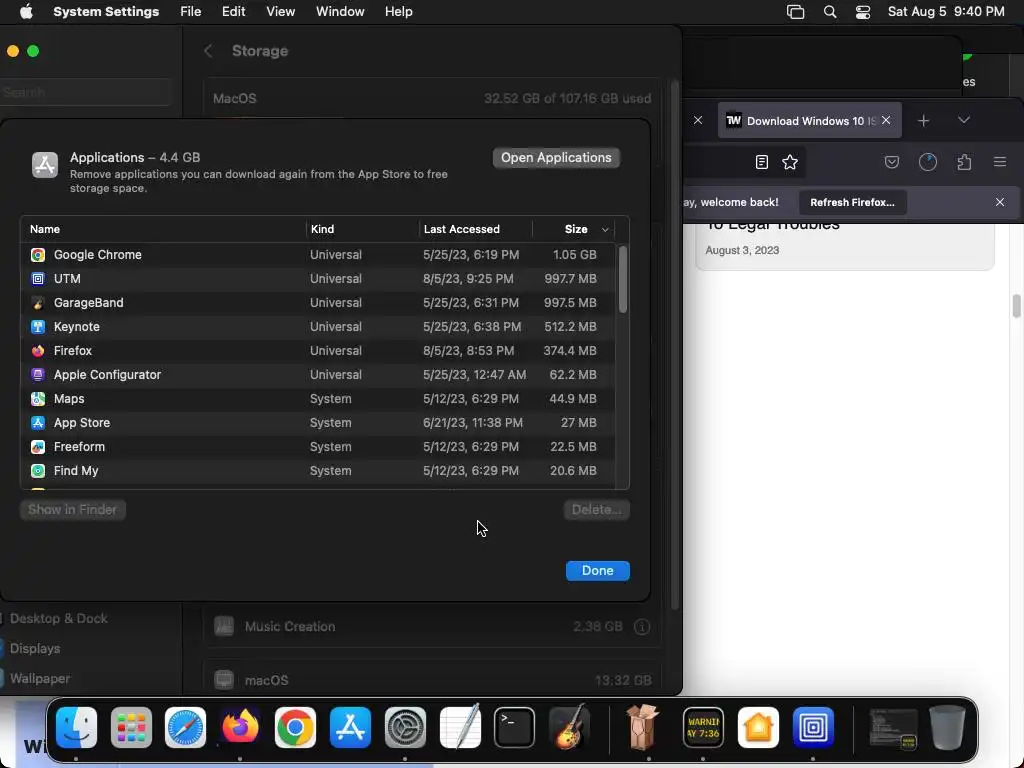The height and width of the screenshot is (768, 1024).
Task: Select the UTM application row
Action: point(317,279)
